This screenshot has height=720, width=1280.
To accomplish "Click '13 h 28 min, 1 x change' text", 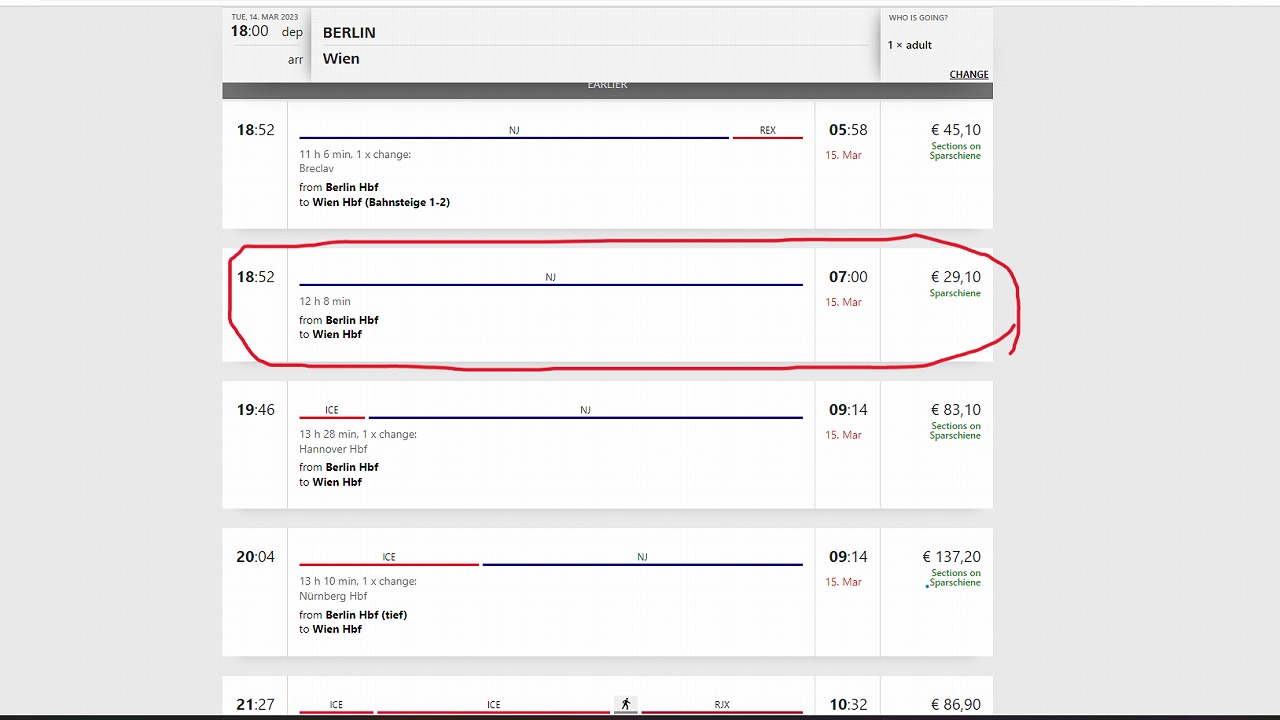I will tap(358, 434).
